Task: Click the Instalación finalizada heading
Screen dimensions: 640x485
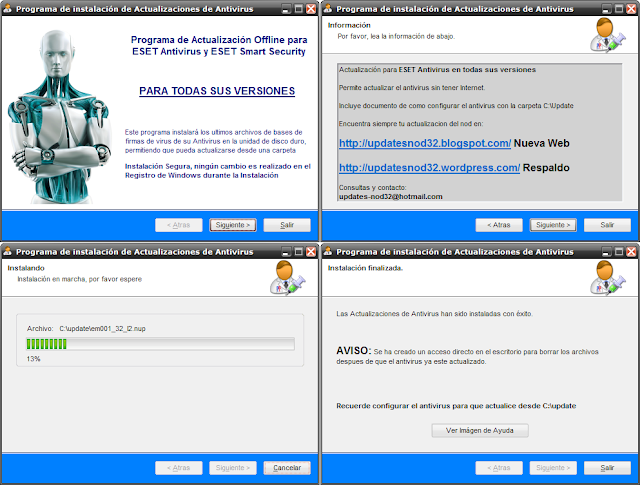Action: 365,268
